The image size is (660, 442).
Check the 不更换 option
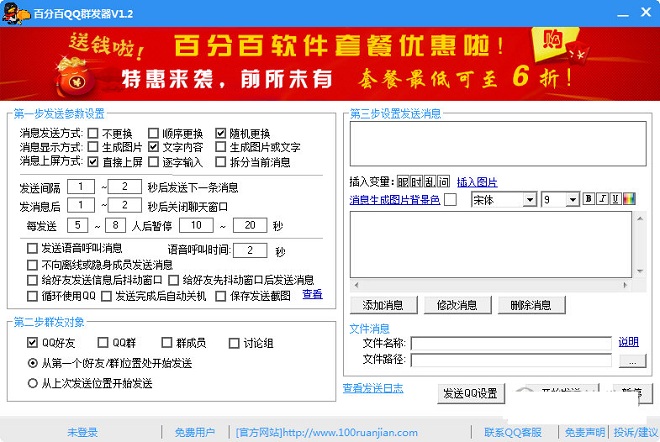[x=93, y=133]
